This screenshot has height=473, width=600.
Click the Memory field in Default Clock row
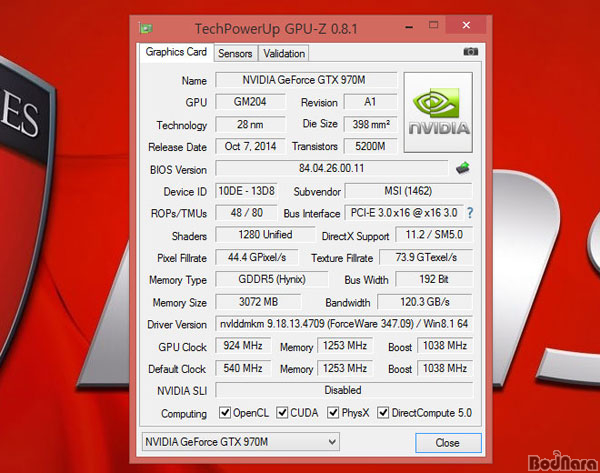click(345, 368)
